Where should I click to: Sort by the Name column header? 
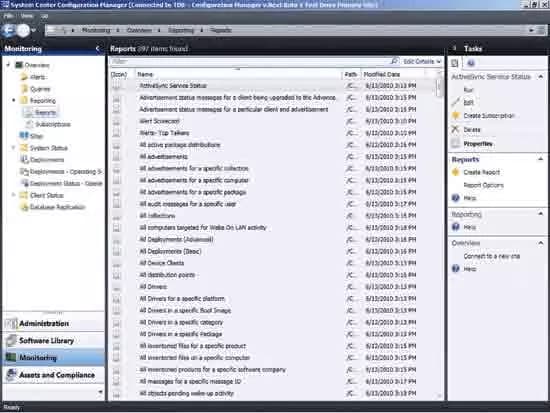pyautogui.click(x=239, y=74)
